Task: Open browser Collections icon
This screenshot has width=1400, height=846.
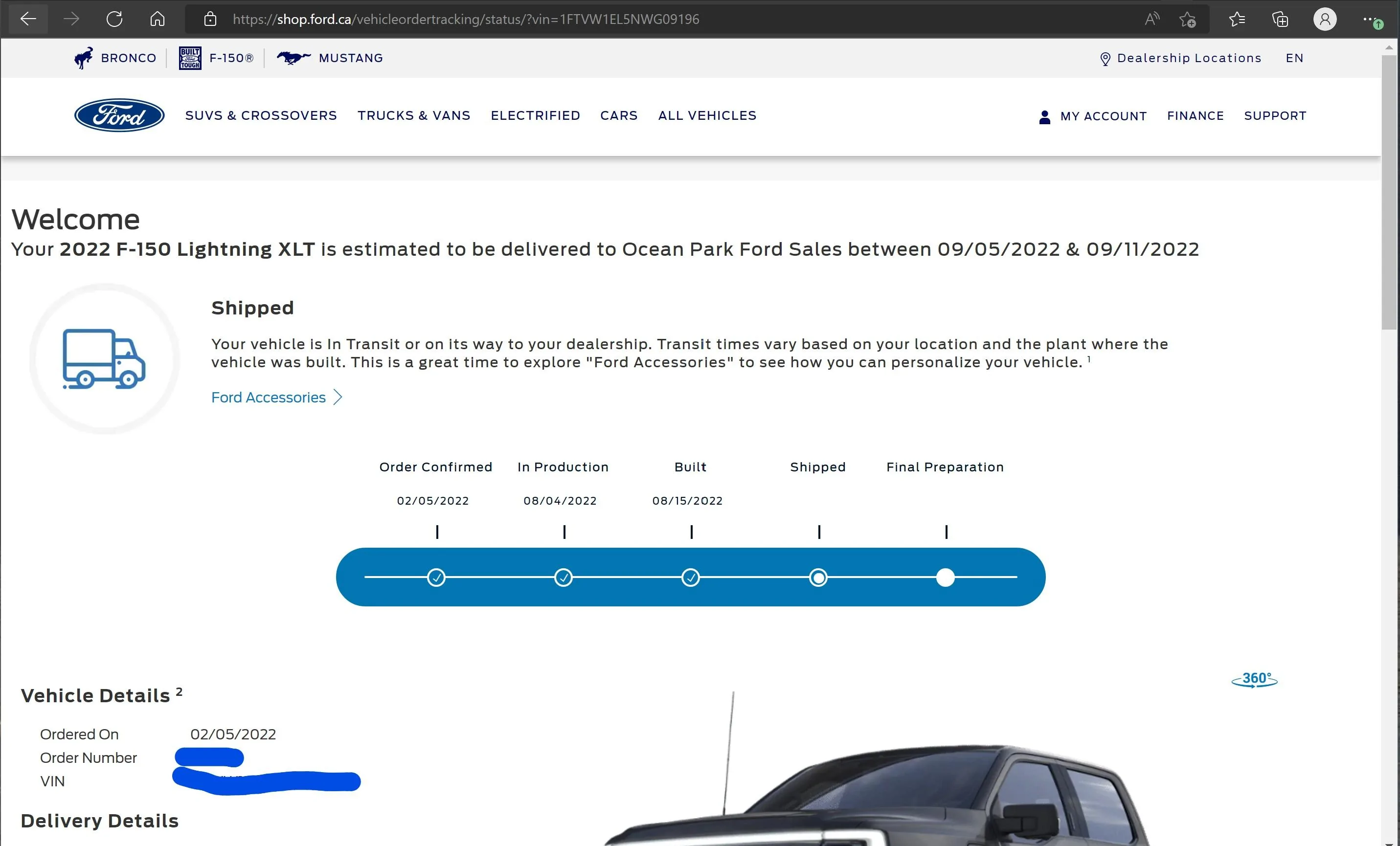Action: pyautogui.click(x=1280, y=20)
